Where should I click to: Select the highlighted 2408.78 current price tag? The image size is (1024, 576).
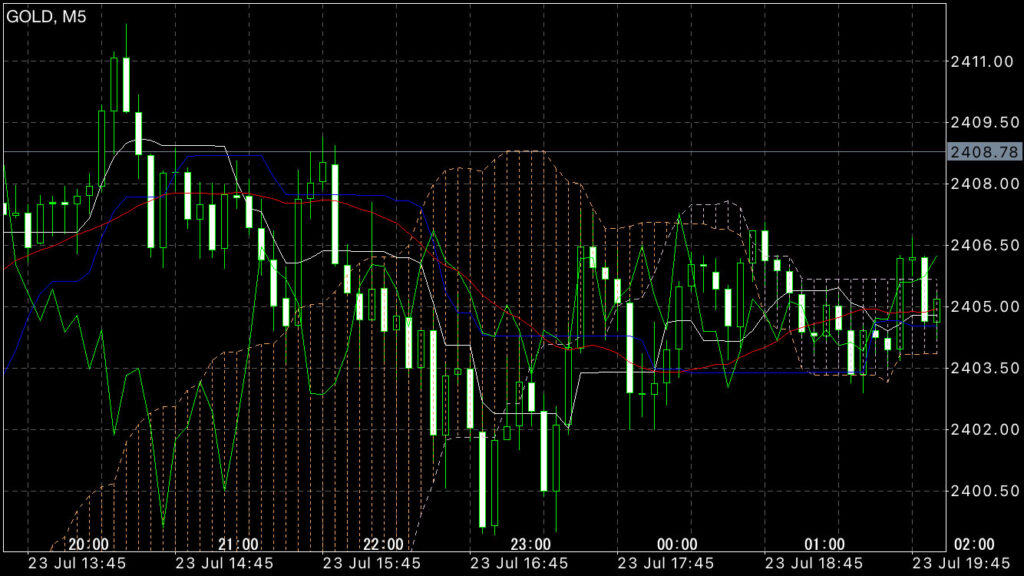pos(984,152)
